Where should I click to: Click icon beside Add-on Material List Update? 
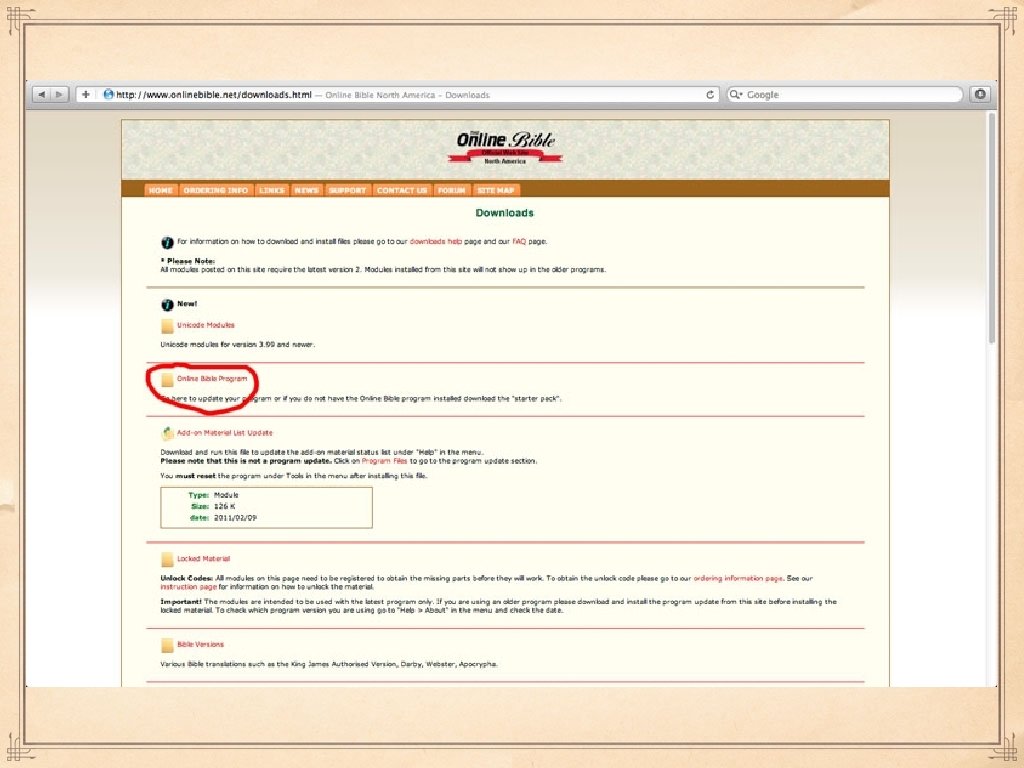[x=167, y=433]
